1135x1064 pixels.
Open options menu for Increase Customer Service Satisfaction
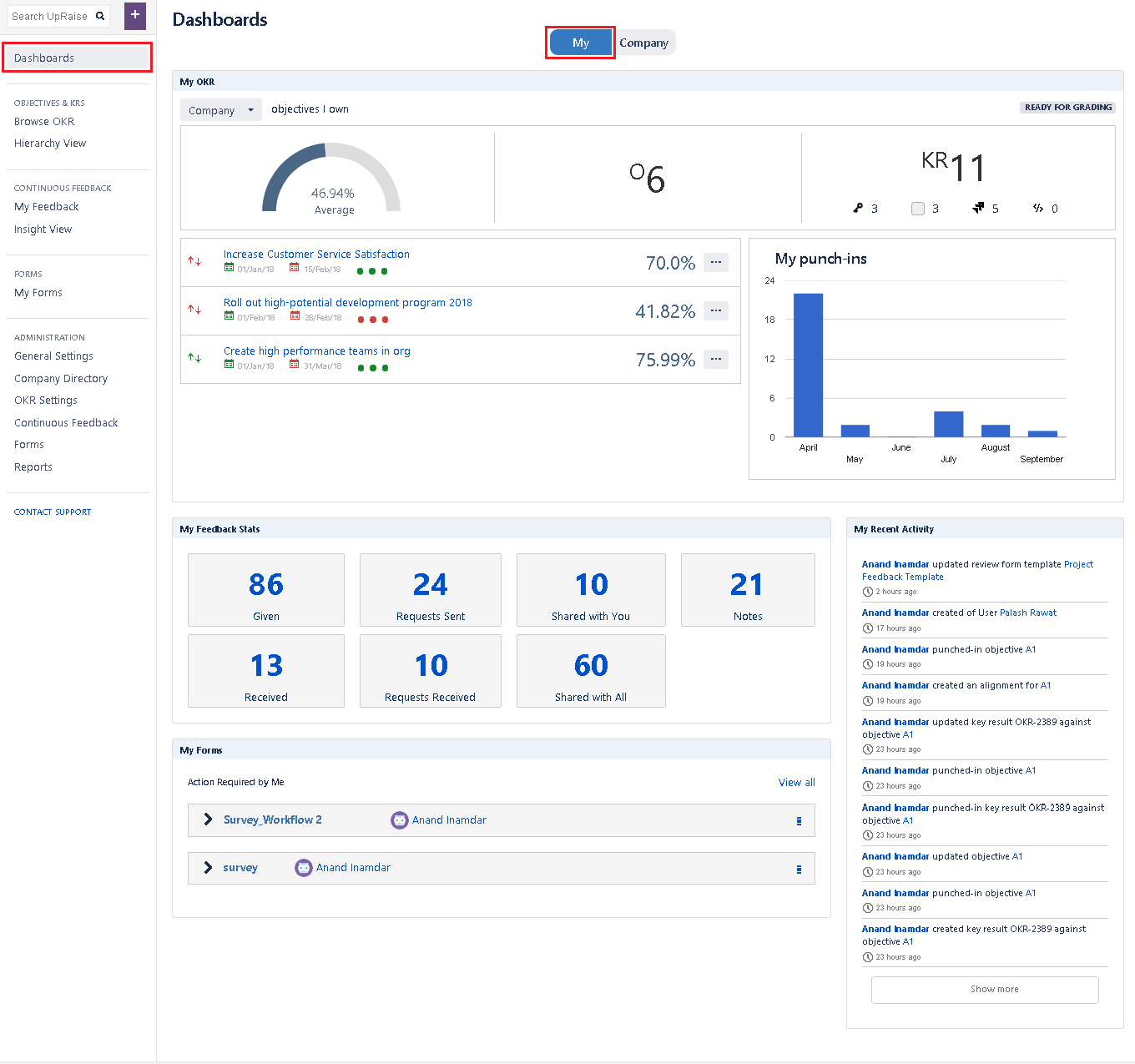[x=715, y=262]
